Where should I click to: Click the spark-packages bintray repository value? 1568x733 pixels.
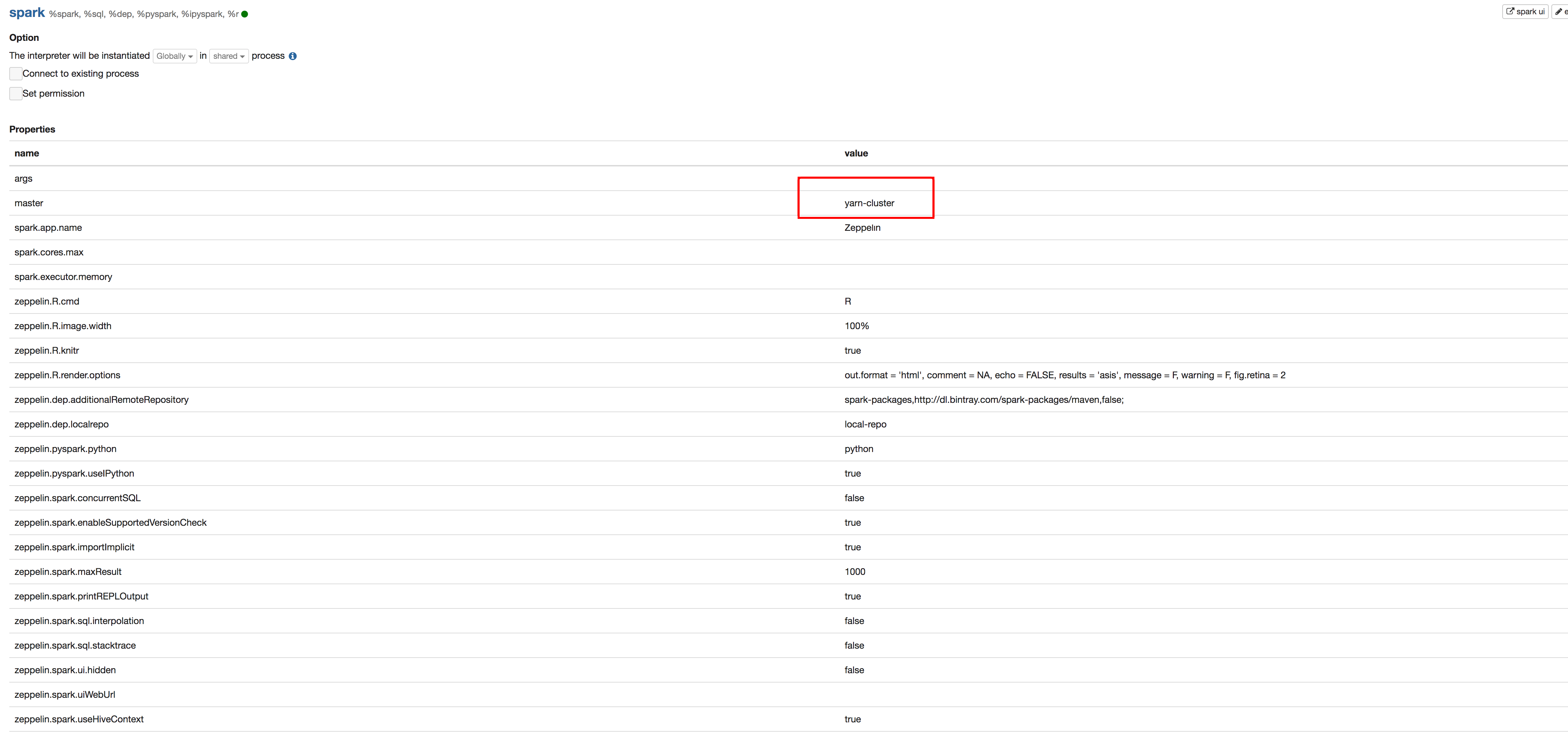click(984, 400)
